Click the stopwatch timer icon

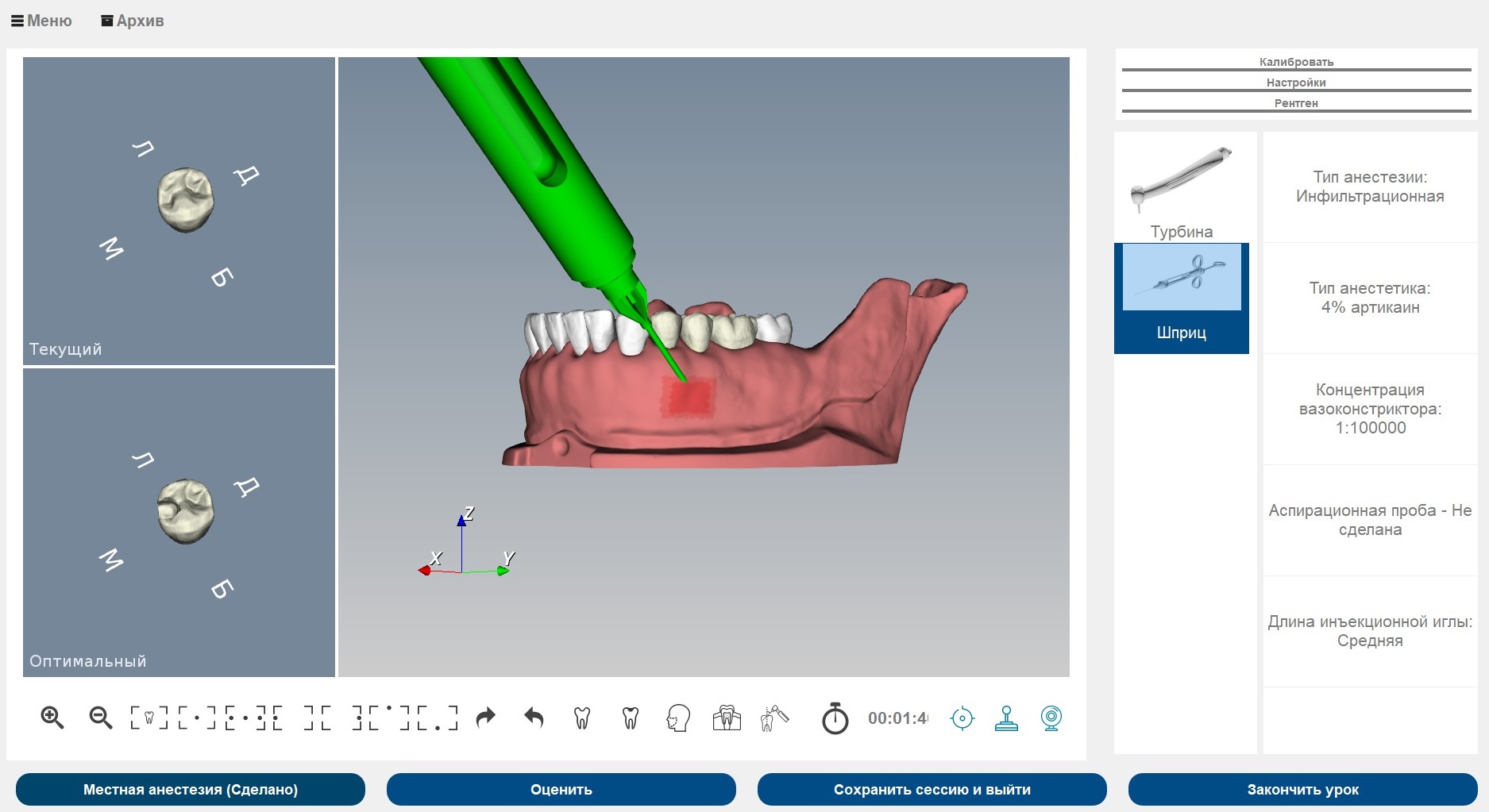pyautogui.click(x=835, y=718)
